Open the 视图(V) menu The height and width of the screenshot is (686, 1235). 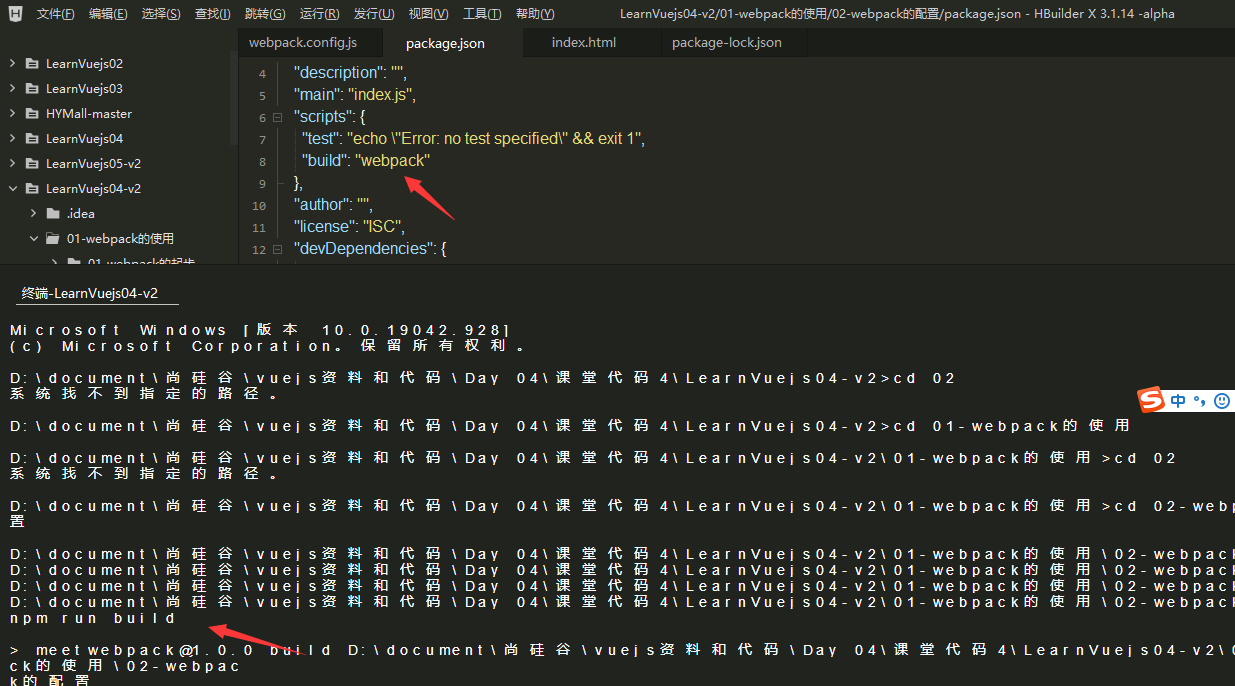click(x=428, y=14)
